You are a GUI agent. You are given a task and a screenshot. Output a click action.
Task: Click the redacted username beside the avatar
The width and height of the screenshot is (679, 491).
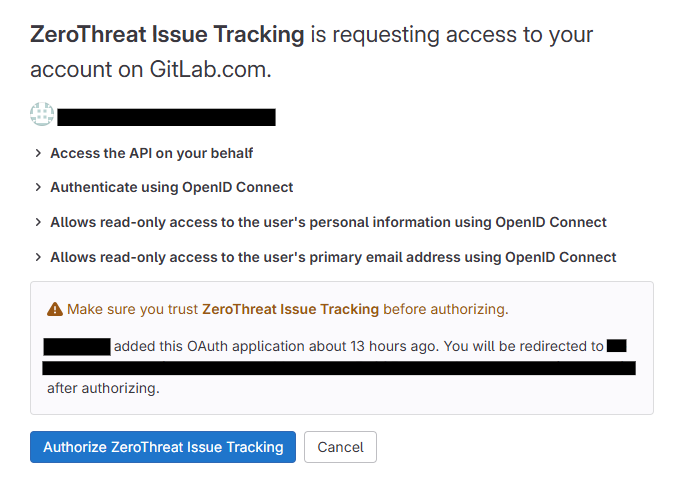(x=166, y=117)
